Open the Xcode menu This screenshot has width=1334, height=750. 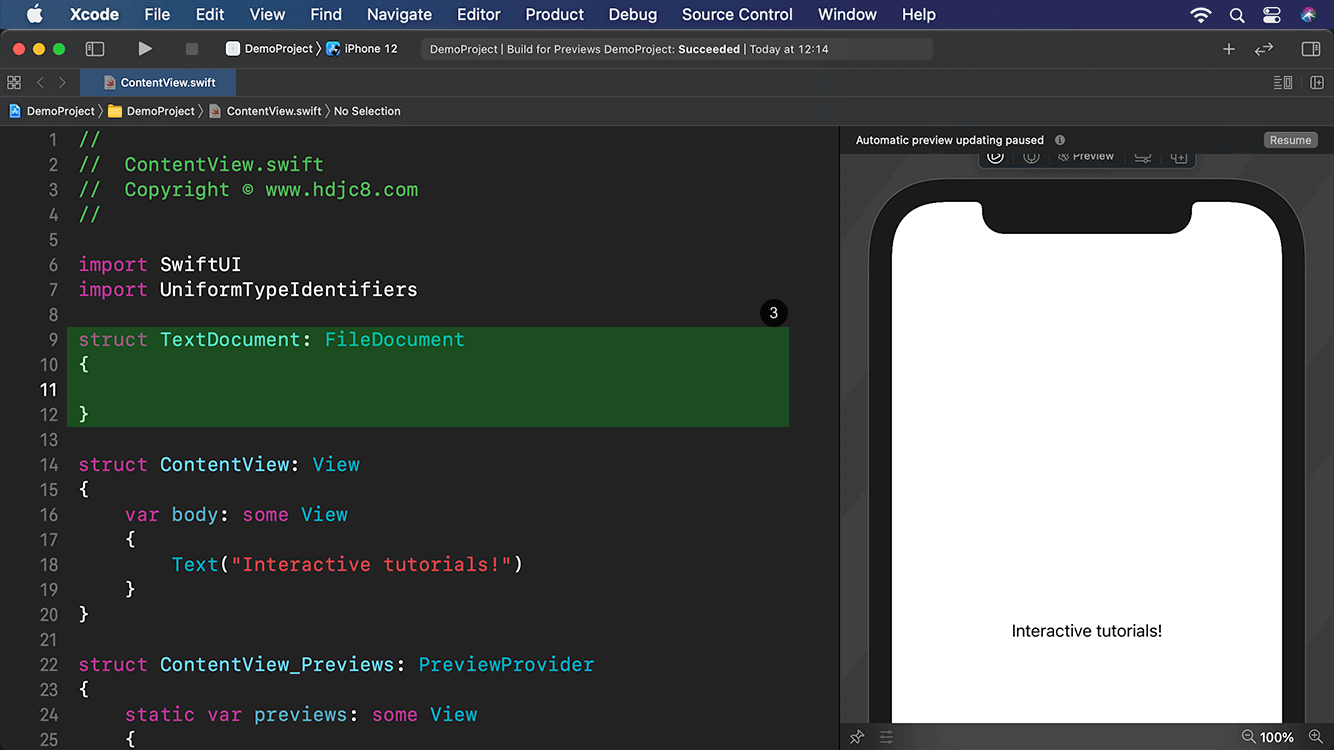[x=94, y=14]
